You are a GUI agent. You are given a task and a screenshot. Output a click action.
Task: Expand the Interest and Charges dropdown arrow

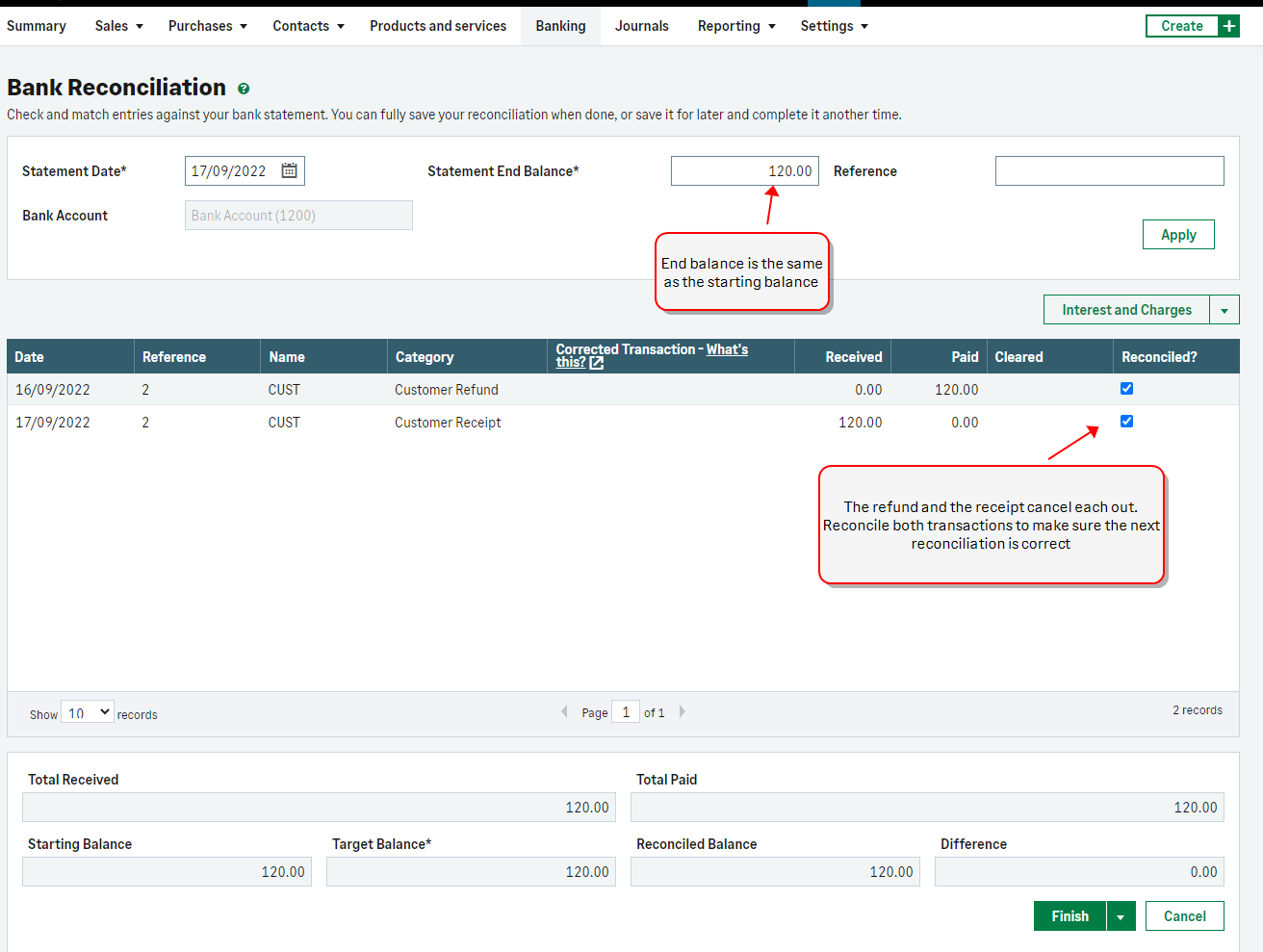click(1224, 310)
